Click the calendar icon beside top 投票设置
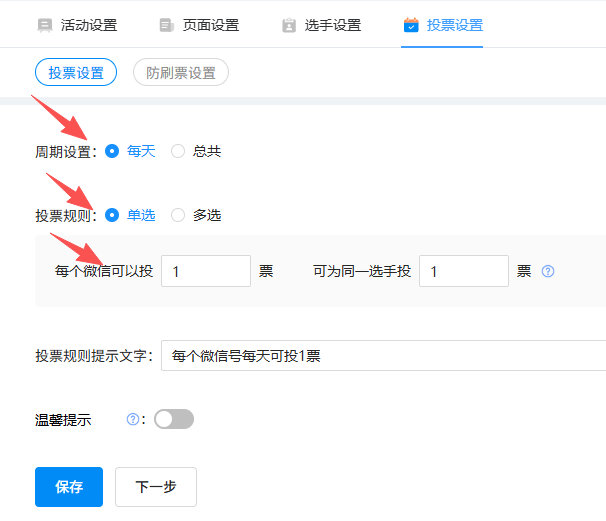 (411, 25)
